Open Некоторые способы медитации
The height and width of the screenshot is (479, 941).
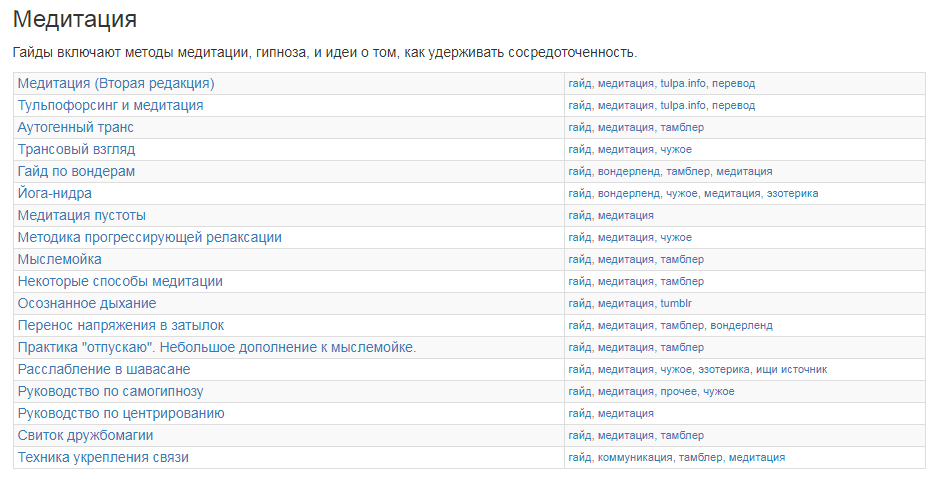click(x=120, y=282)
